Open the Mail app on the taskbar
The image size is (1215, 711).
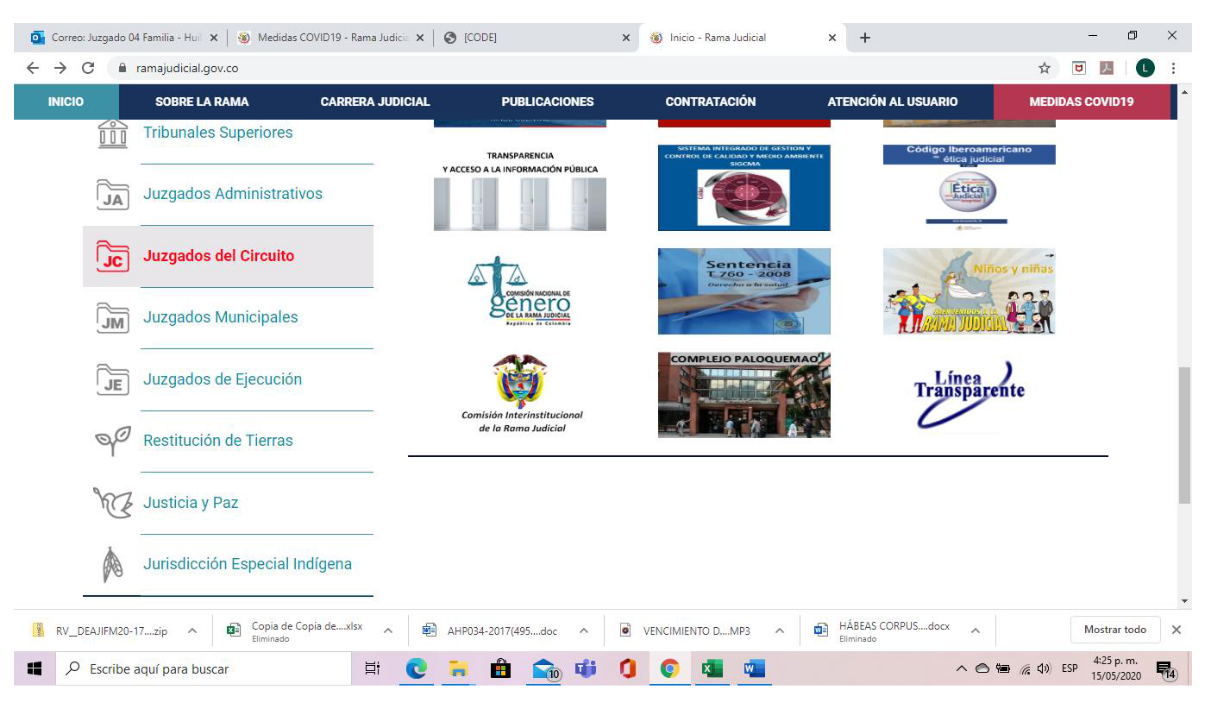tap(545, 670)
